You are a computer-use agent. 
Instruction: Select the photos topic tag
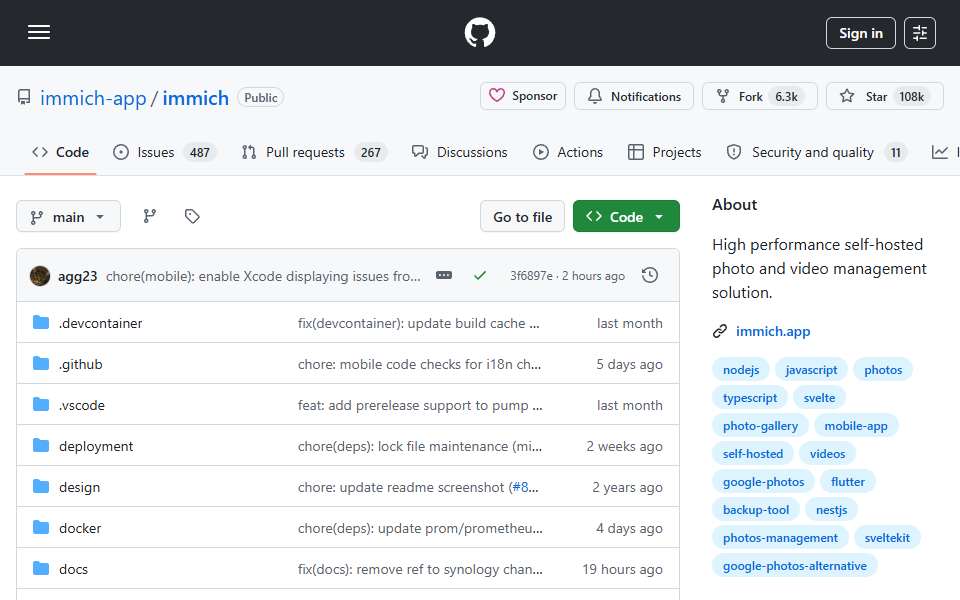pos(883,370)
